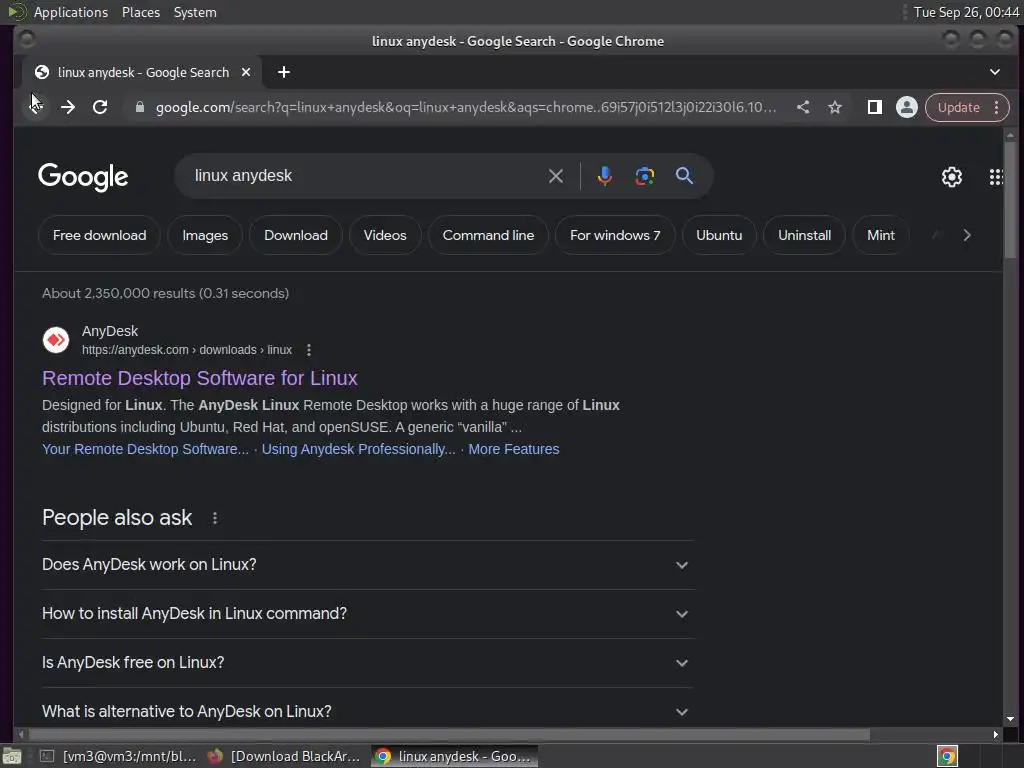This screenshot has width=1024, height=768.
Task: Expand How to install AnyDesk question
Action: point(366,614)
